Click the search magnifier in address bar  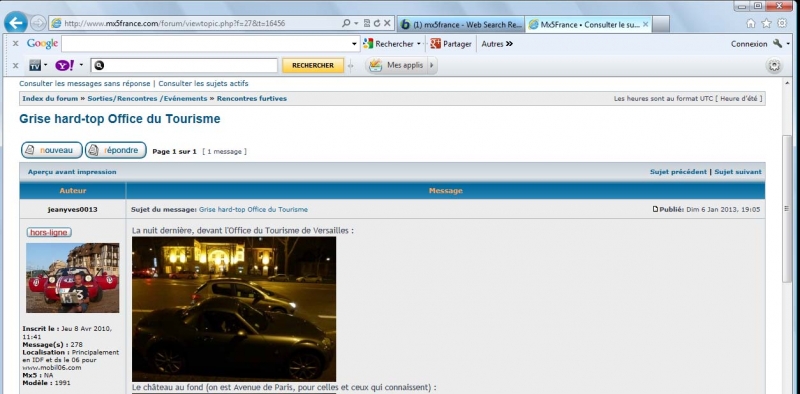[346, 23]
